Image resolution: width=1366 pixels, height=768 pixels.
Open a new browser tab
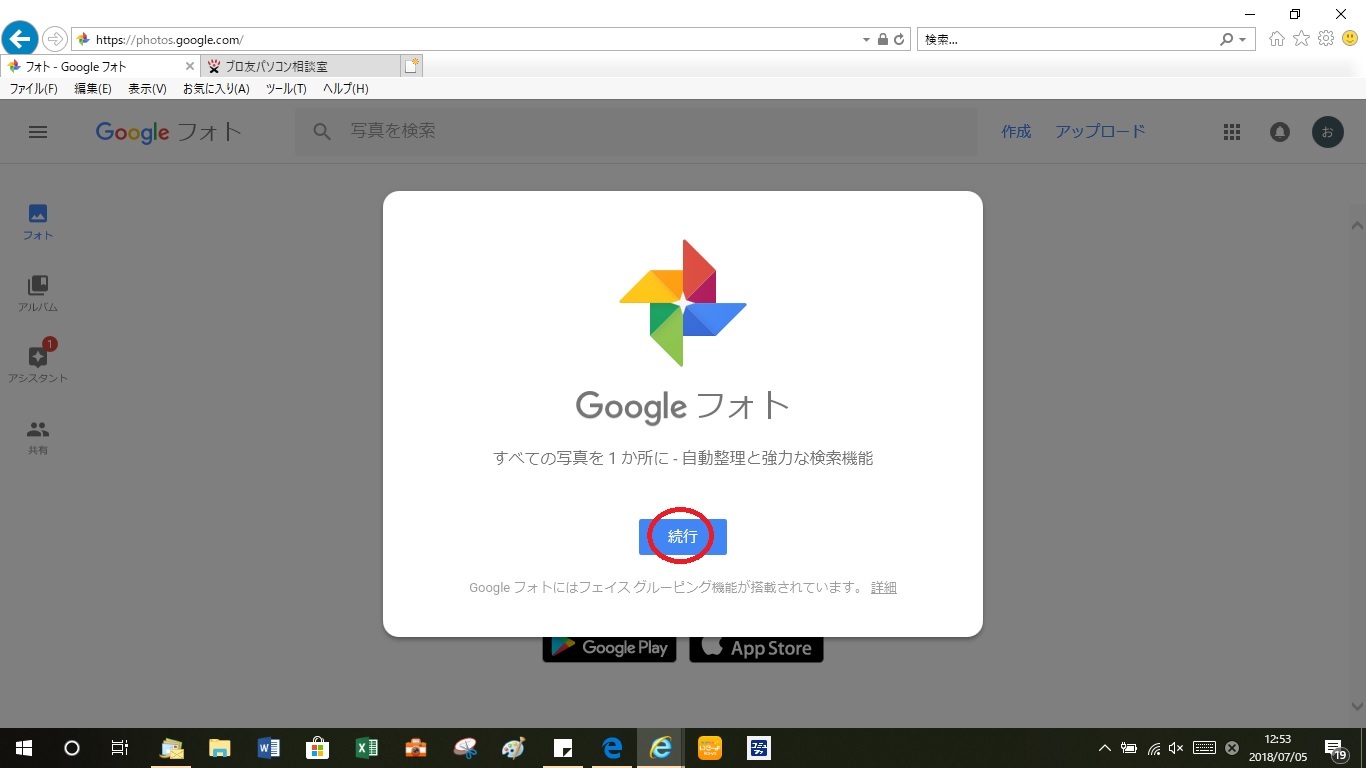[x=411, y=66]
